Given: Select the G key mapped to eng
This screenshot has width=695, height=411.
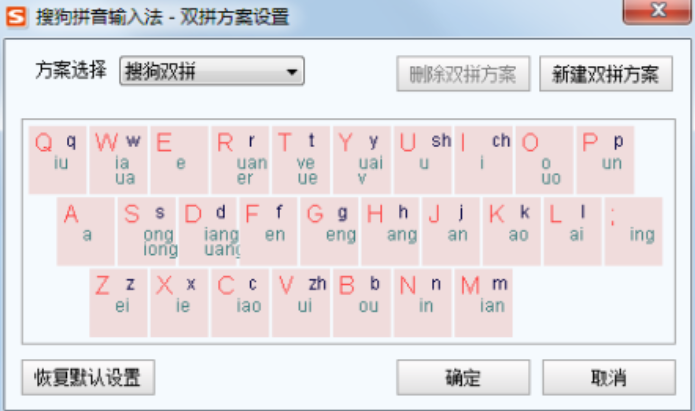Looking at the screenshot, I should 331,230.
